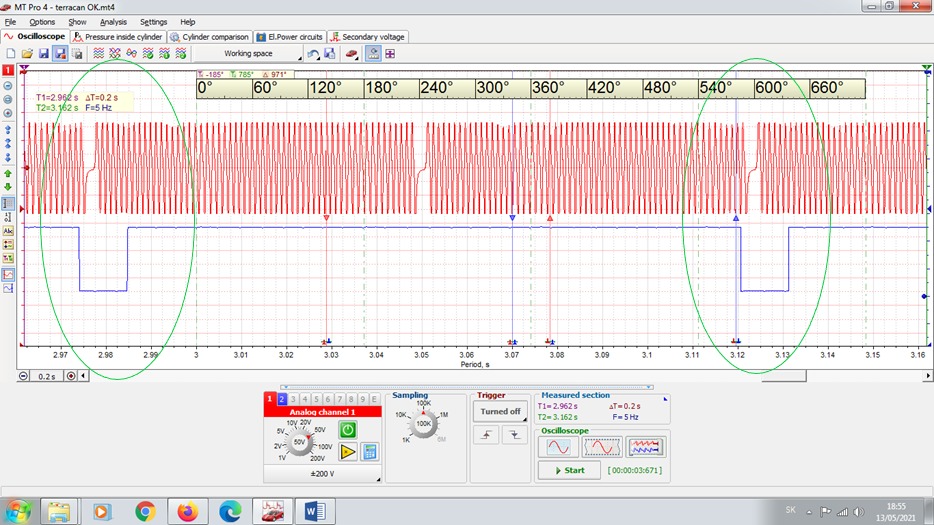Click the yellow amplifier triangle icon
Viewport: 934px width, 525px height.
coord(347,452)
